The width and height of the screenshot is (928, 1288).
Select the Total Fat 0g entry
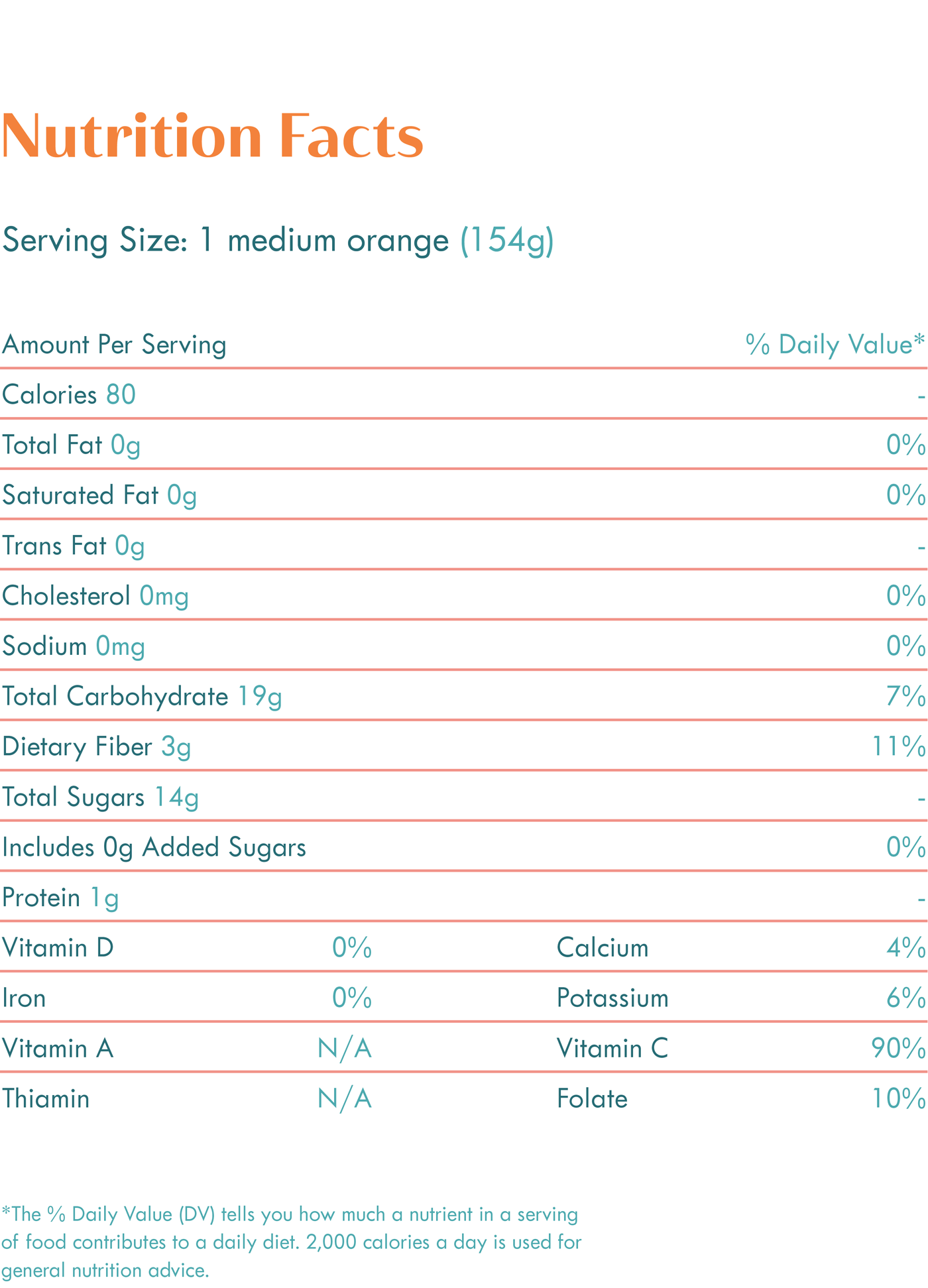click(72, 445)
